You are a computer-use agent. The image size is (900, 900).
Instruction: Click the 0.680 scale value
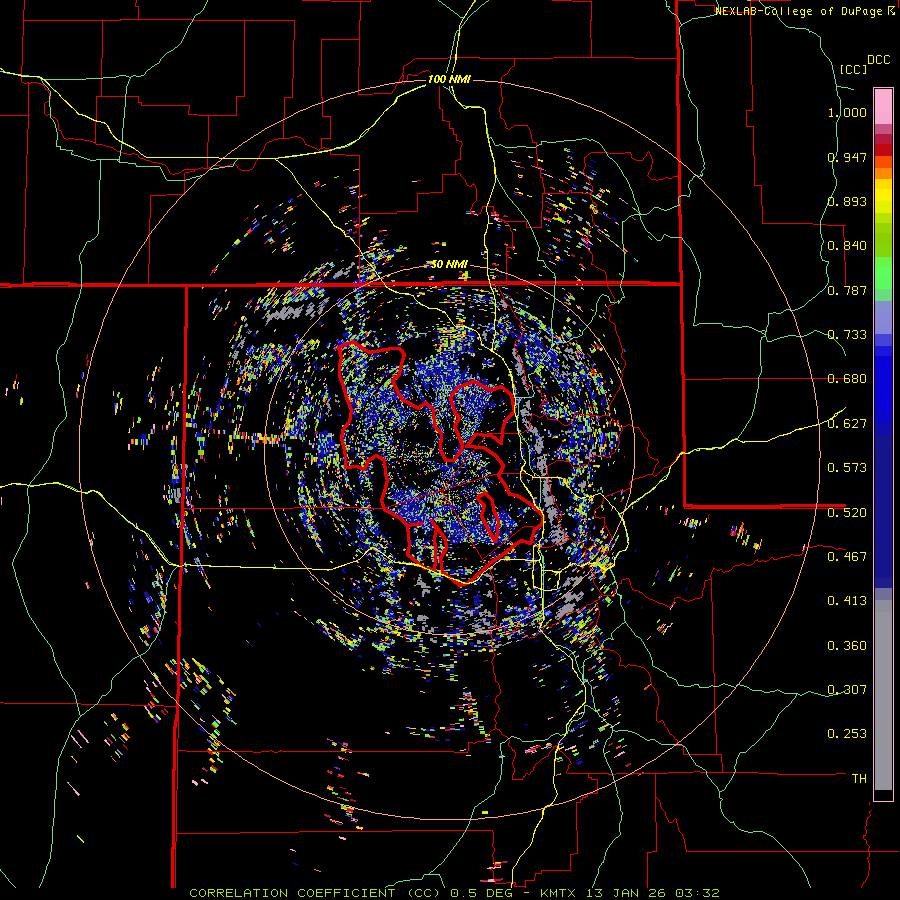point(847,379)
